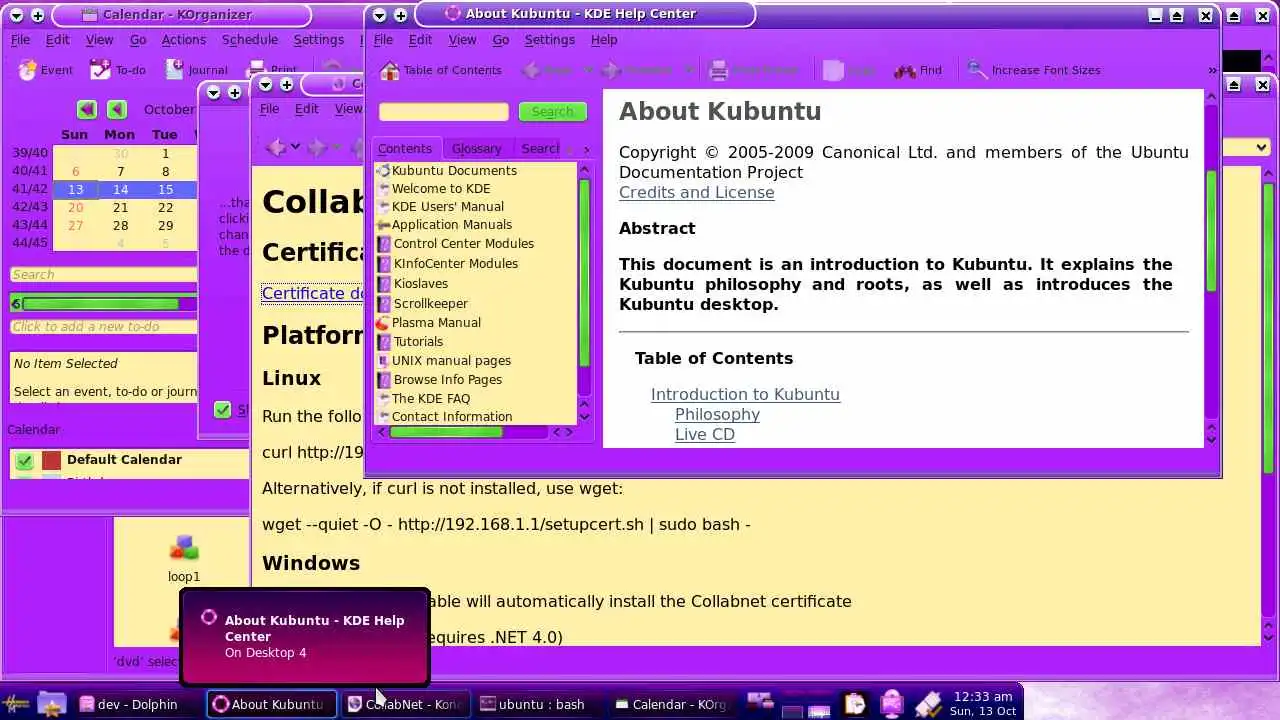The image size is (1280, 720).
Task: Click the New To-do icon in KOrganizer
Action: (x=100, y=70)
